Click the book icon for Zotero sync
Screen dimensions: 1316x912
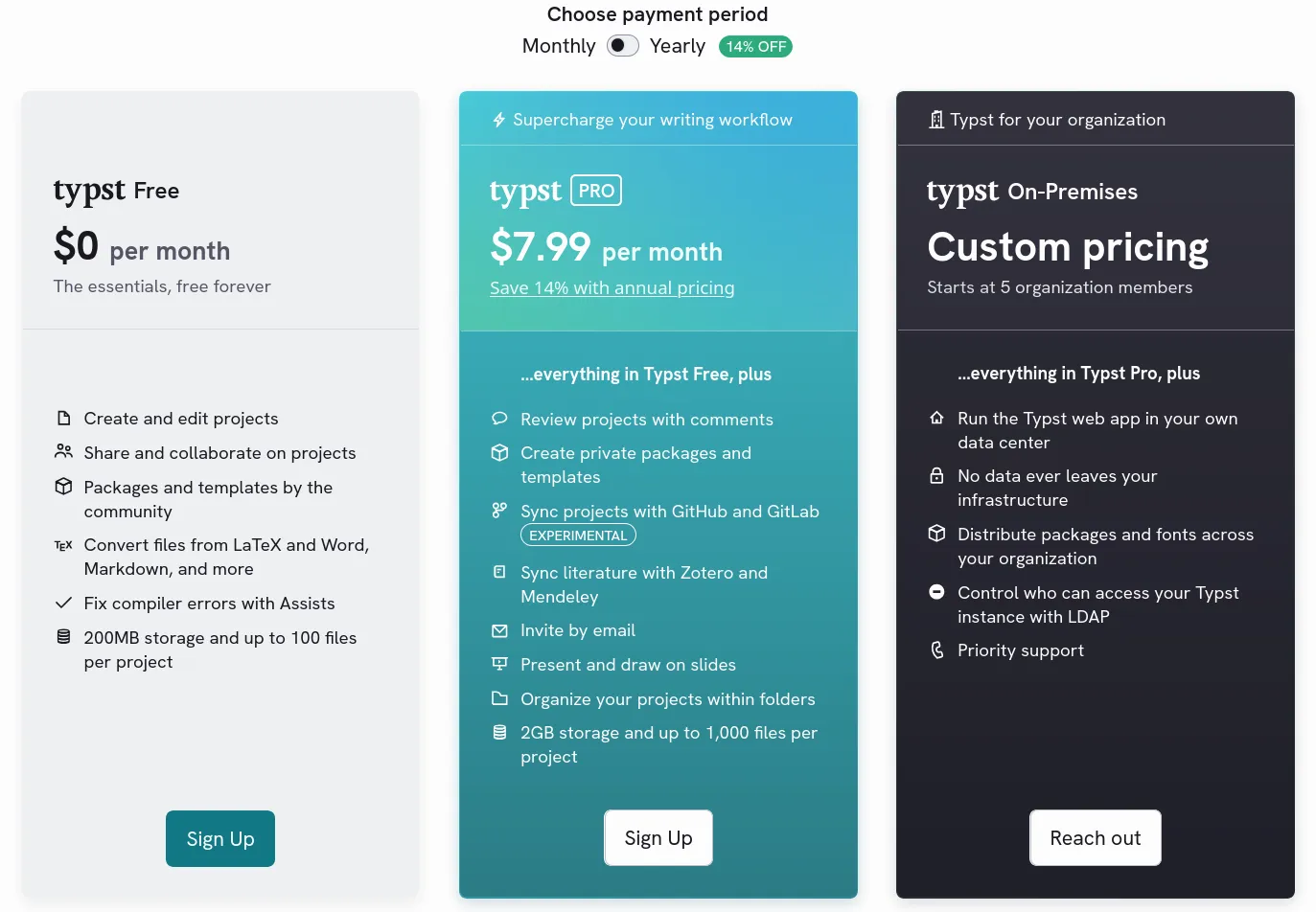pyautogui.click(x=499, y=571)
